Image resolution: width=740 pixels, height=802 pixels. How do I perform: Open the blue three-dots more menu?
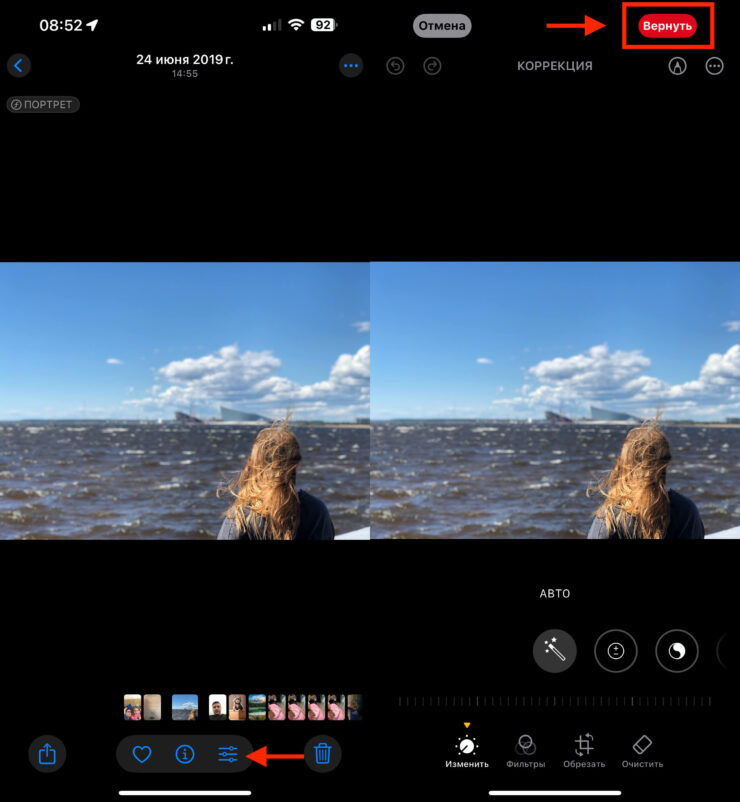click(x=350, y=66)
